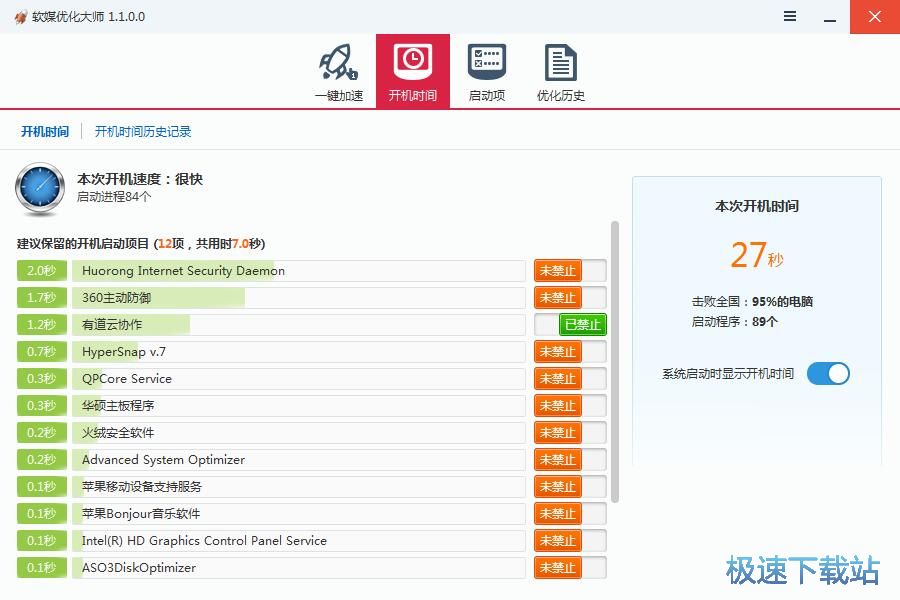Close the 软媒优化大师 window
This screenshot has height=600, width=900.
click(x=875, y=17)
